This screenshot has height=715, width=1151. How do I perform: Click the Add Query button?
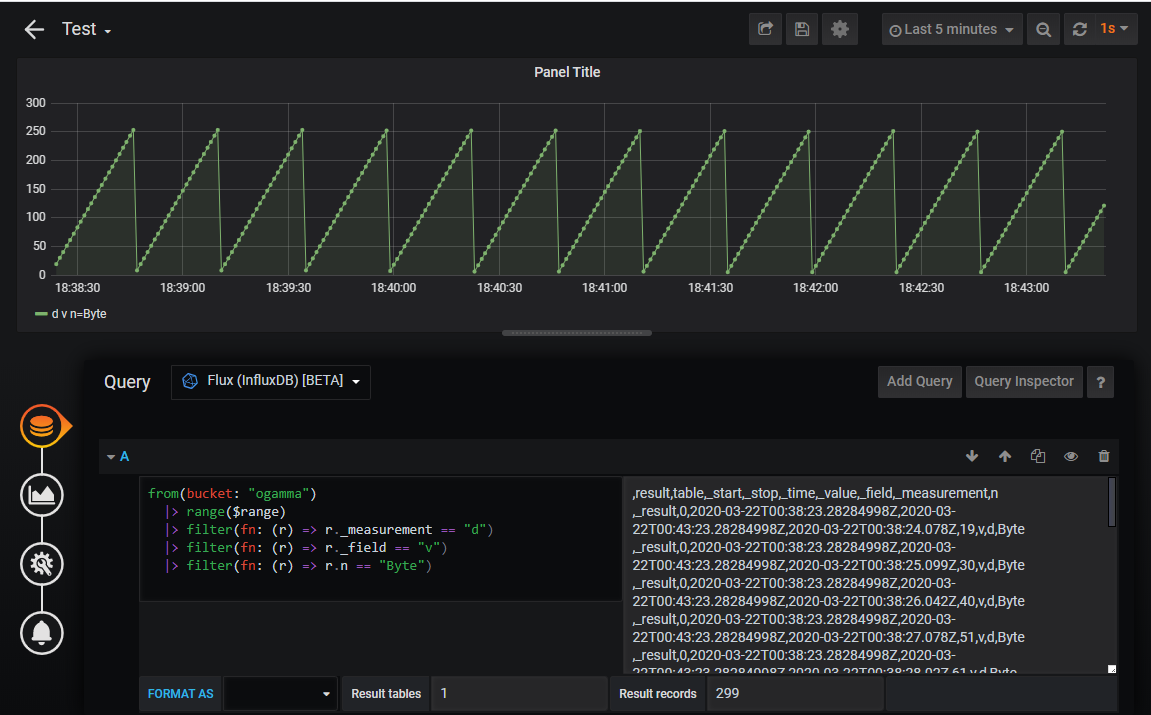919,381
